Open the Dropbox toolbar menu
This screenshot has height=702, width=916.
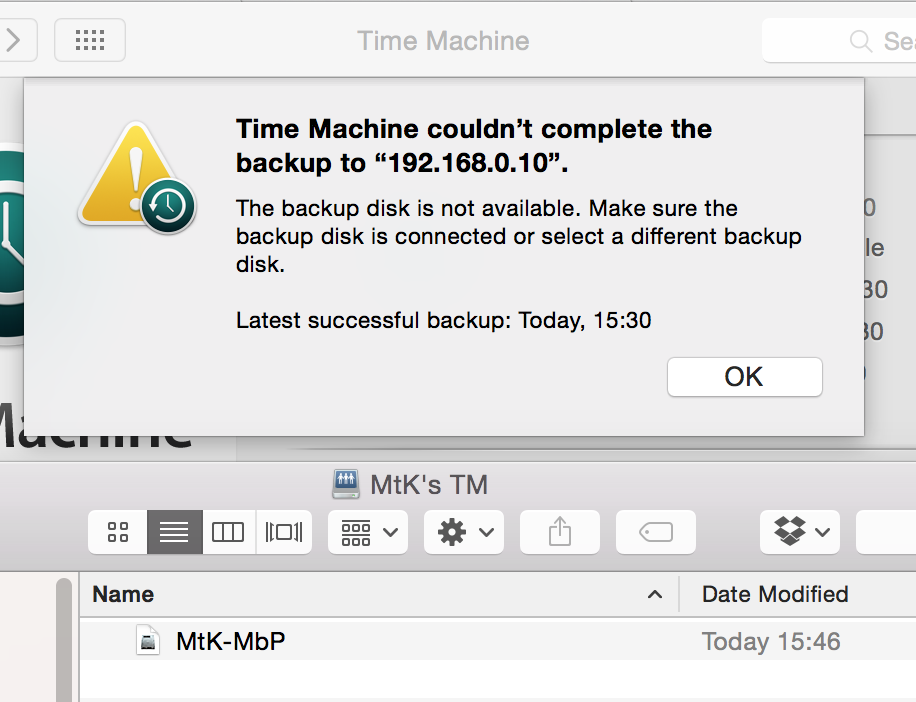click(800, 532)
